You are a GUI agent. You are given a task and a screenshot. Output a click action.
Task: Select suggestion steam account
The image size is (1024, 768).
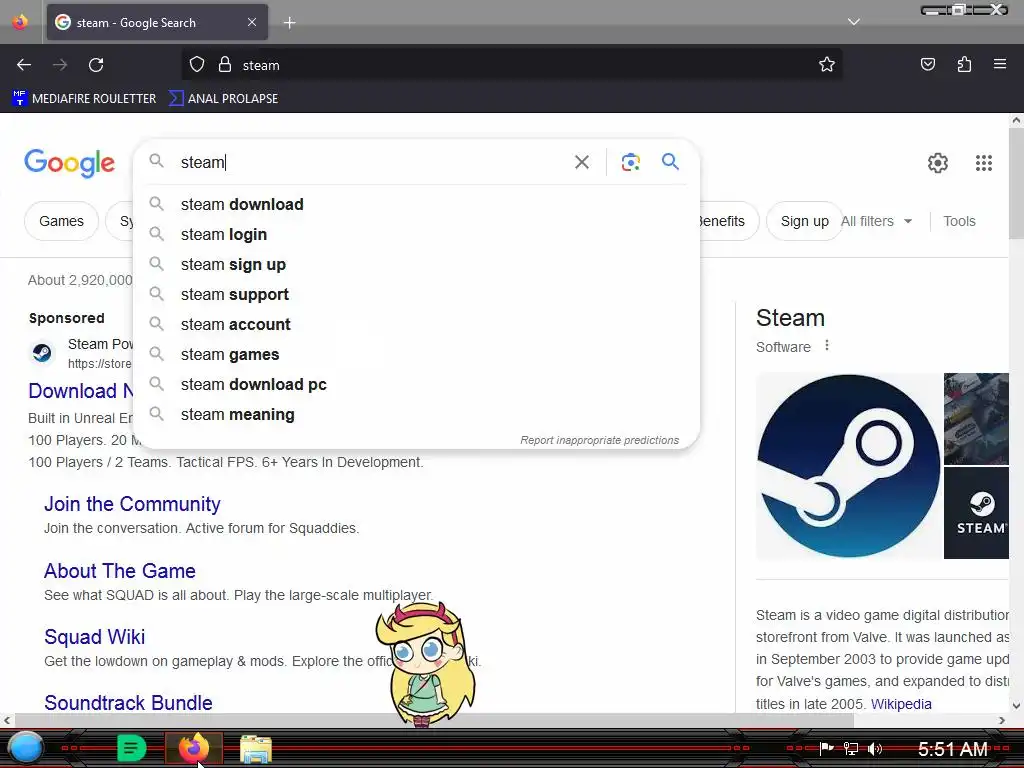417,325
